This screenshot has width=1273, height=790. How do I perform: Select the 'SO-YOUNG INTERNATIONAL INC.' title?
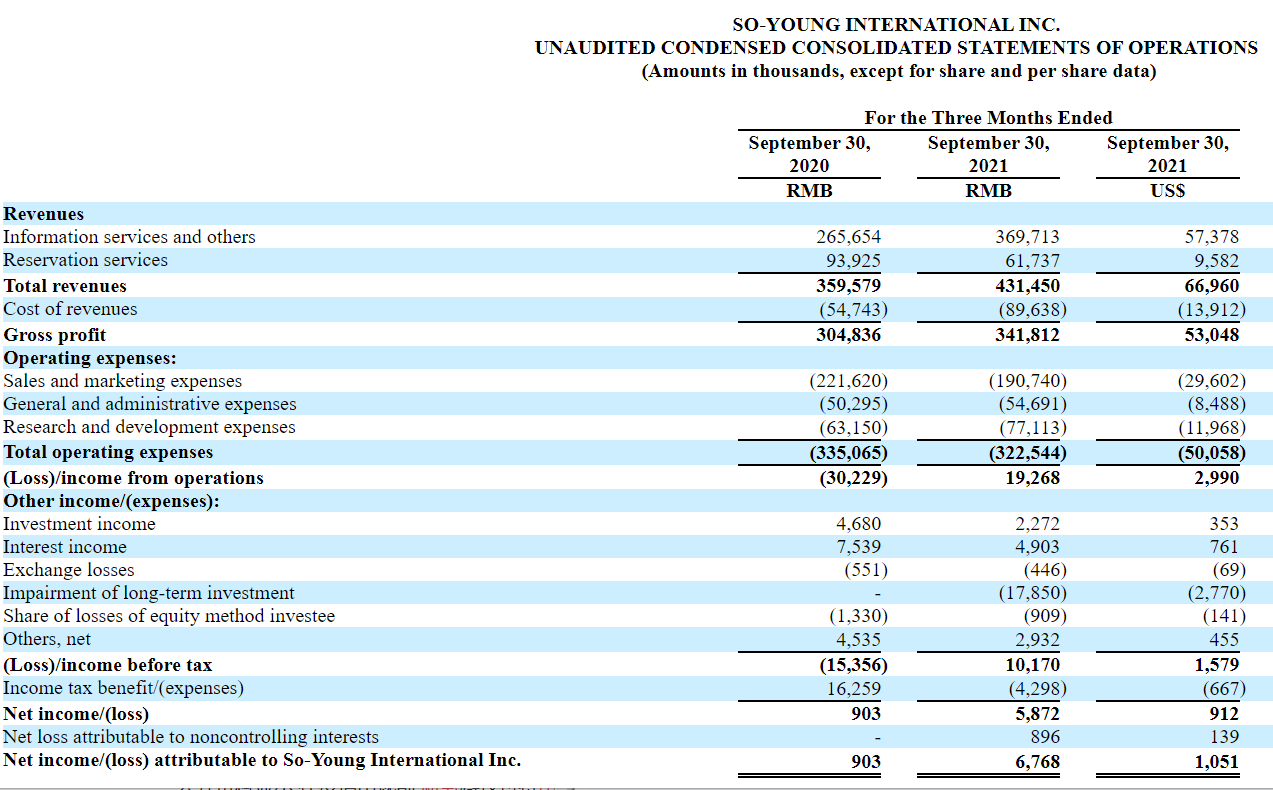896,25
